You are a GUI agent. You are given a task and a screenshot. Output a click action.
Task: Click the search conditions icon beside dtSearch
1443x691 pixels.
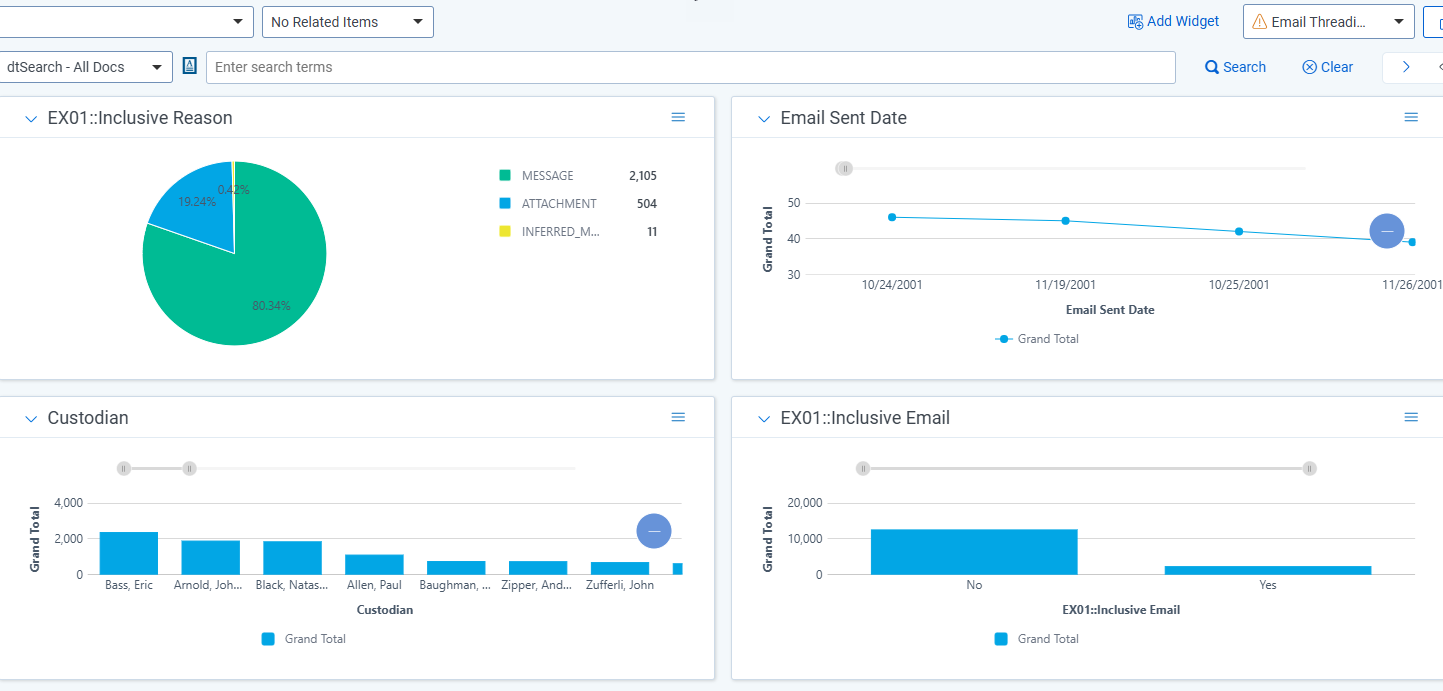coord(189,66)
